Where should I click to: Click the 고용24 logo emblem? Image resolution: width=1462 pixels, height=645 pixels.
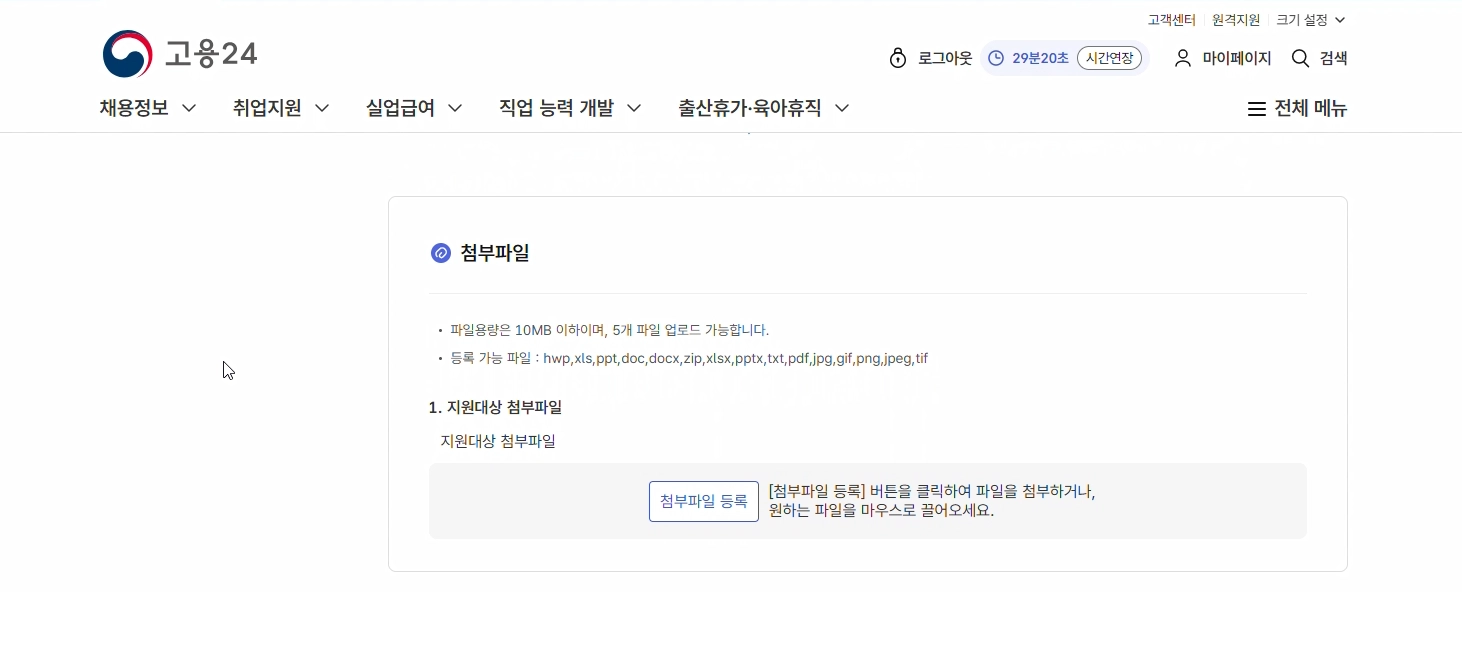(128, 54)
